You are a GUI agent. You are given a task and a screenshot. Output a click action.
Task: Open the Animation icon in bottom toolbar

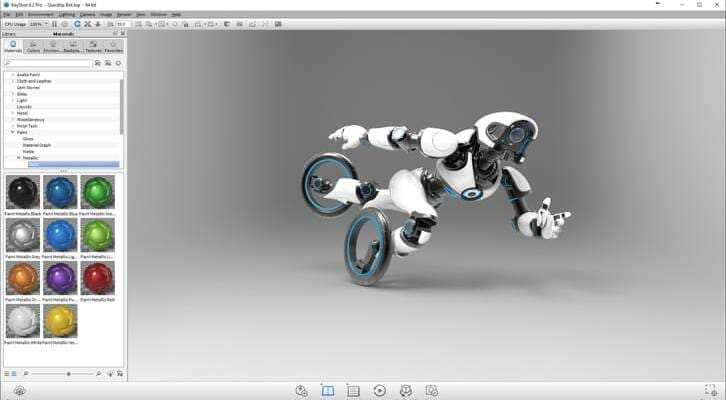point(379,390)
